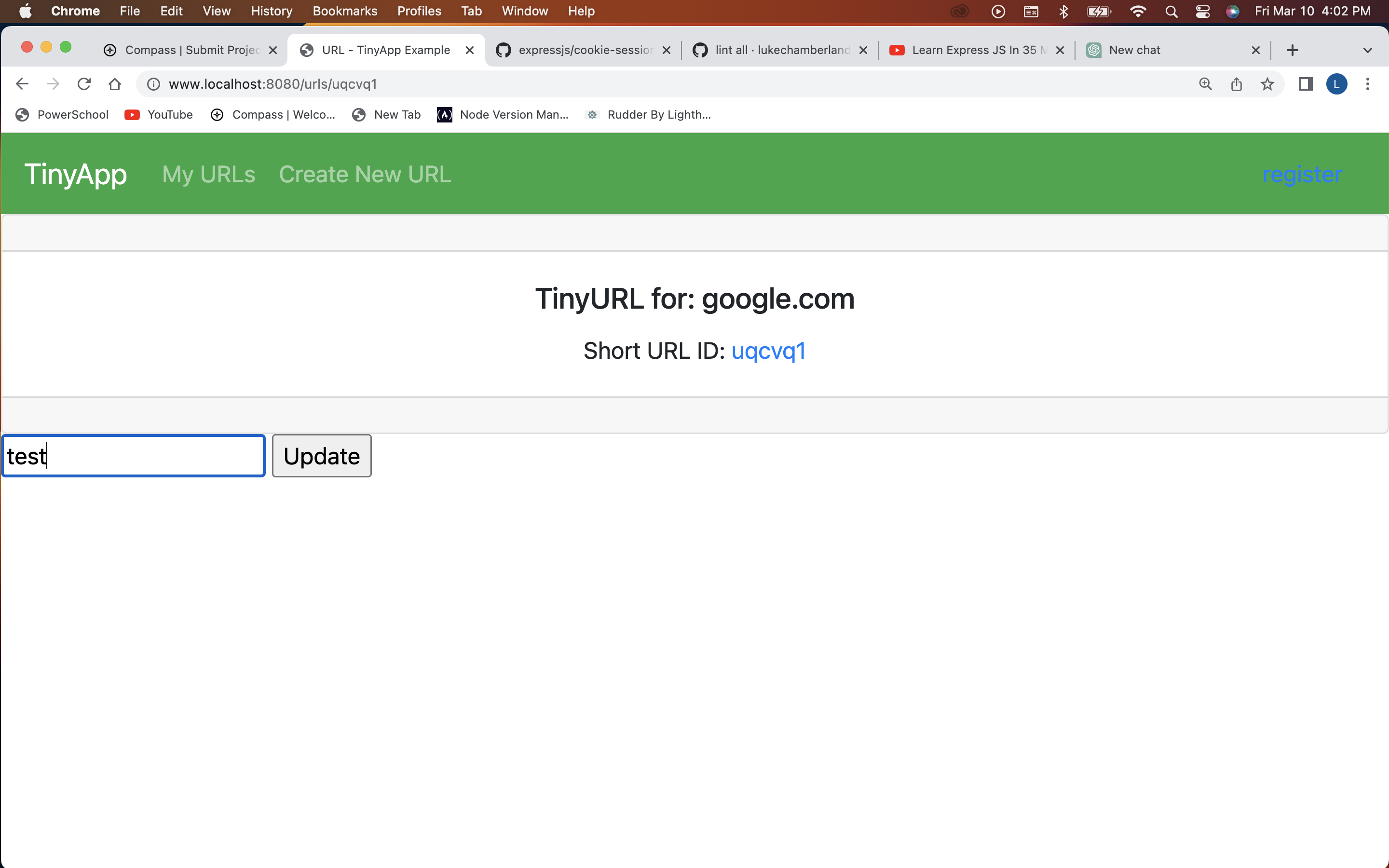Open the share menu in the toolbar
Screen dimensions: 1389x868
(x=1236, y=84)
